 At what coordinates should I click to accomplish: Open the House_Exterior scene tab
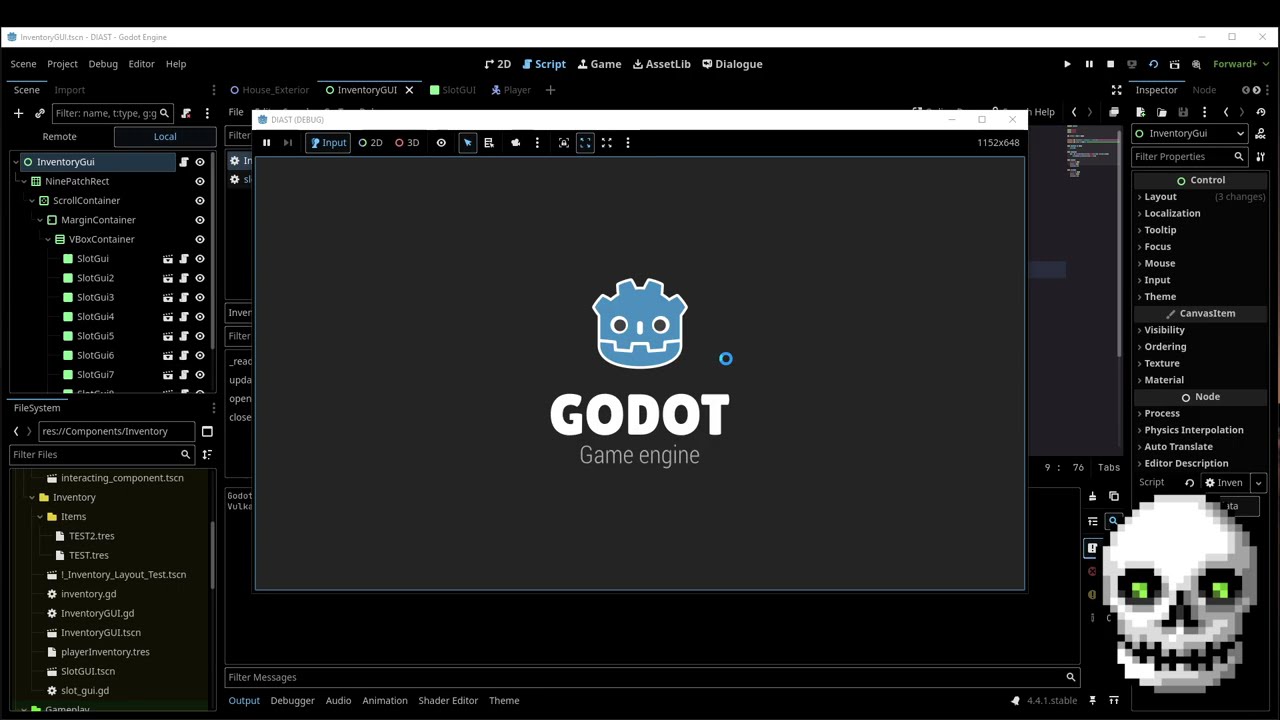(269, 90)
